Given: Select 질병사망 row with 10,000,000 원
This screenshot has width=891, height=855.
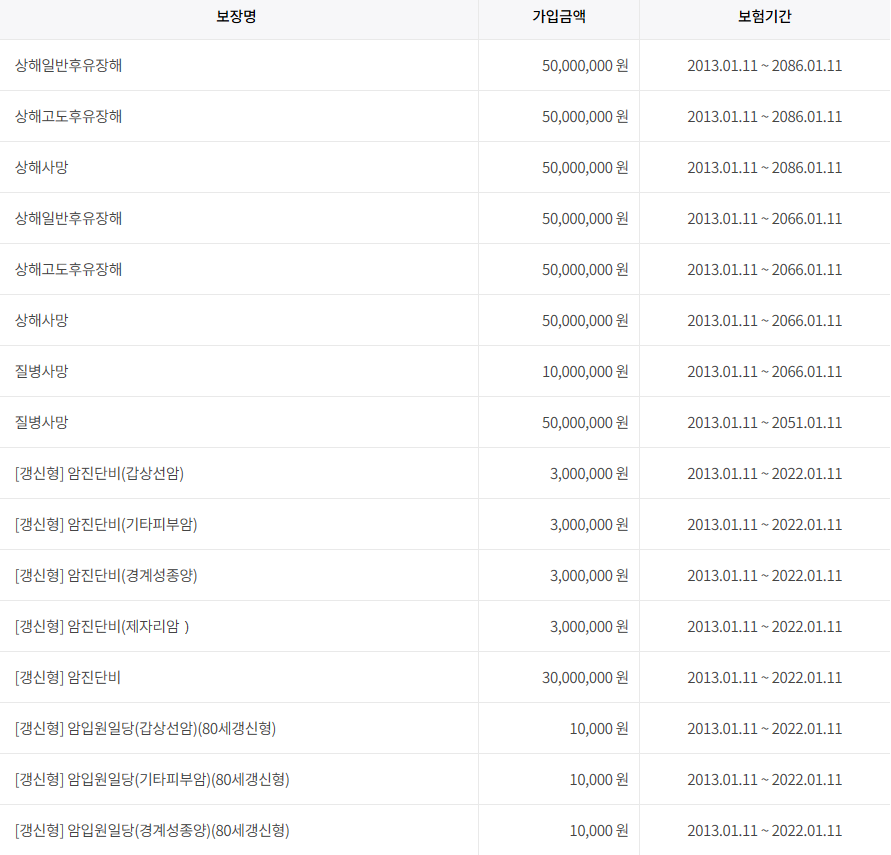Looking at the screenshot, I should (445, 372).
